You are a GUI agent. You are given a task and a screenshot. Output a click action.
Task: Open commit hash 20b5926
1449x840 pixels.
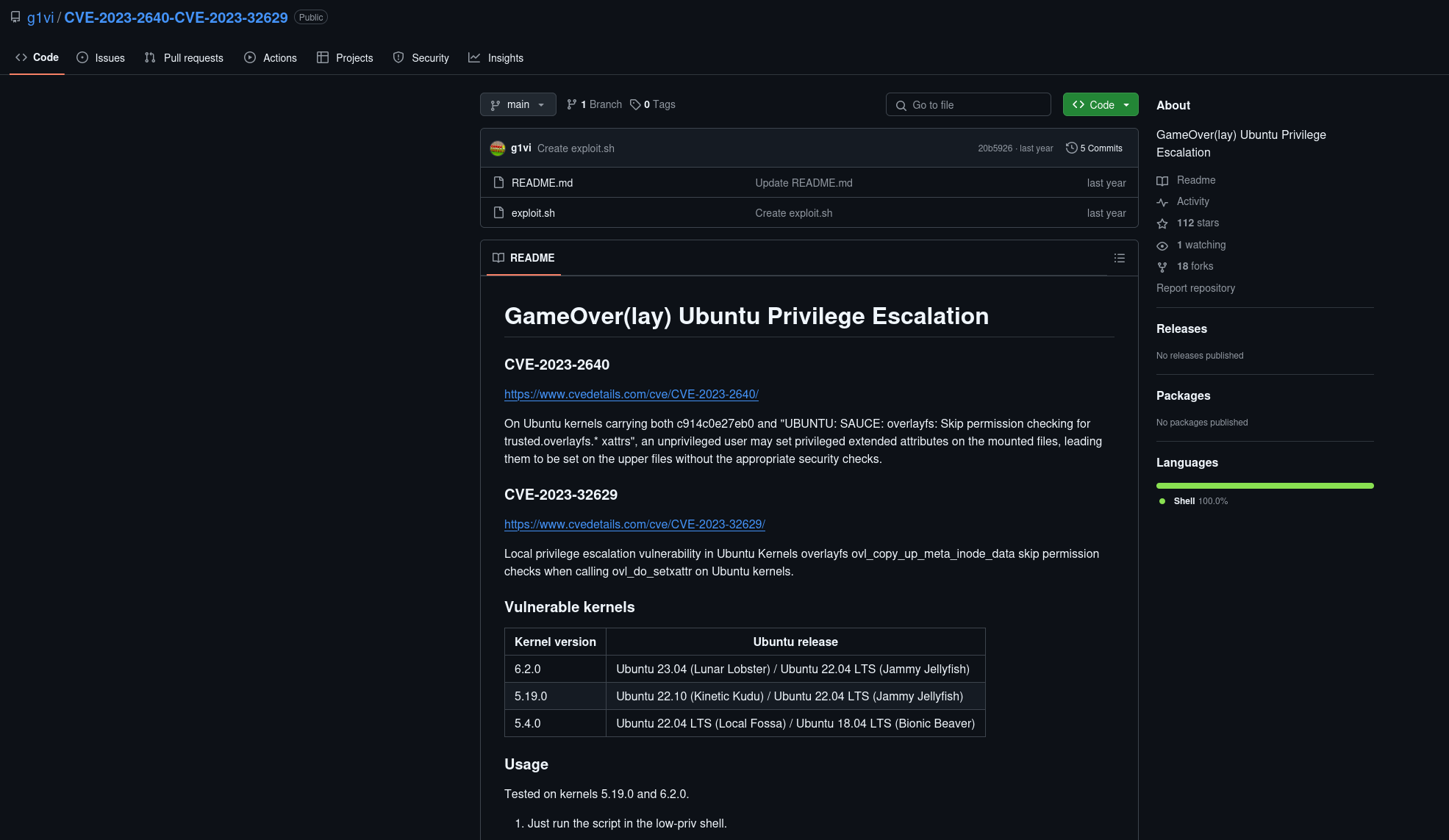(x=995, y=148)
